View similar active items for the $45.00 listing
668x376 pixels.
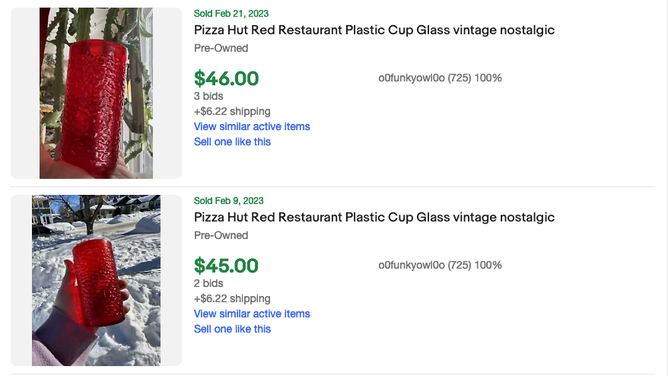tap(252, 314)
